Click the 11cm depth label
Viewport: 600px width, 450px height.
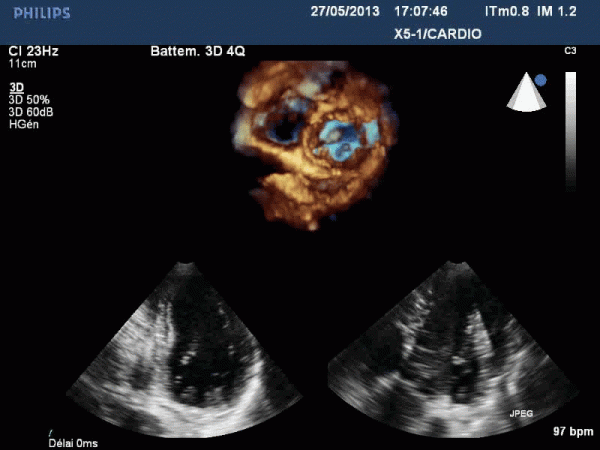point(23,64)
